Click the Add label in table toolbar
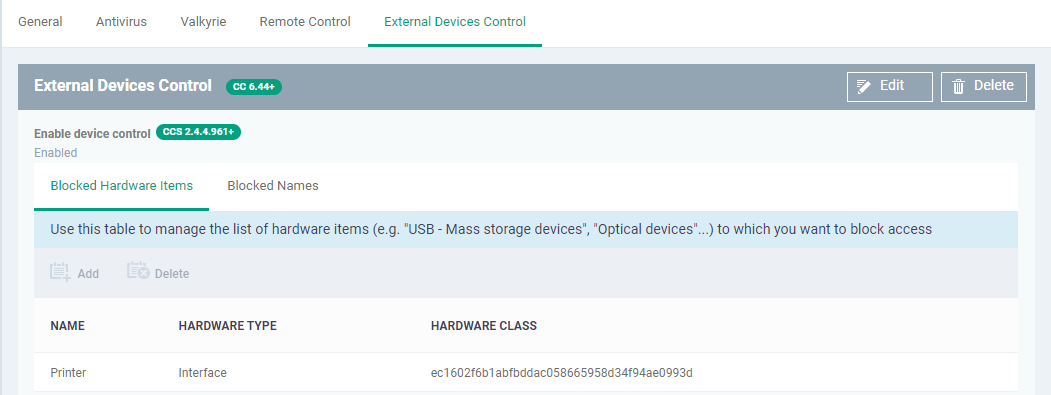 (x=88, y=274)
